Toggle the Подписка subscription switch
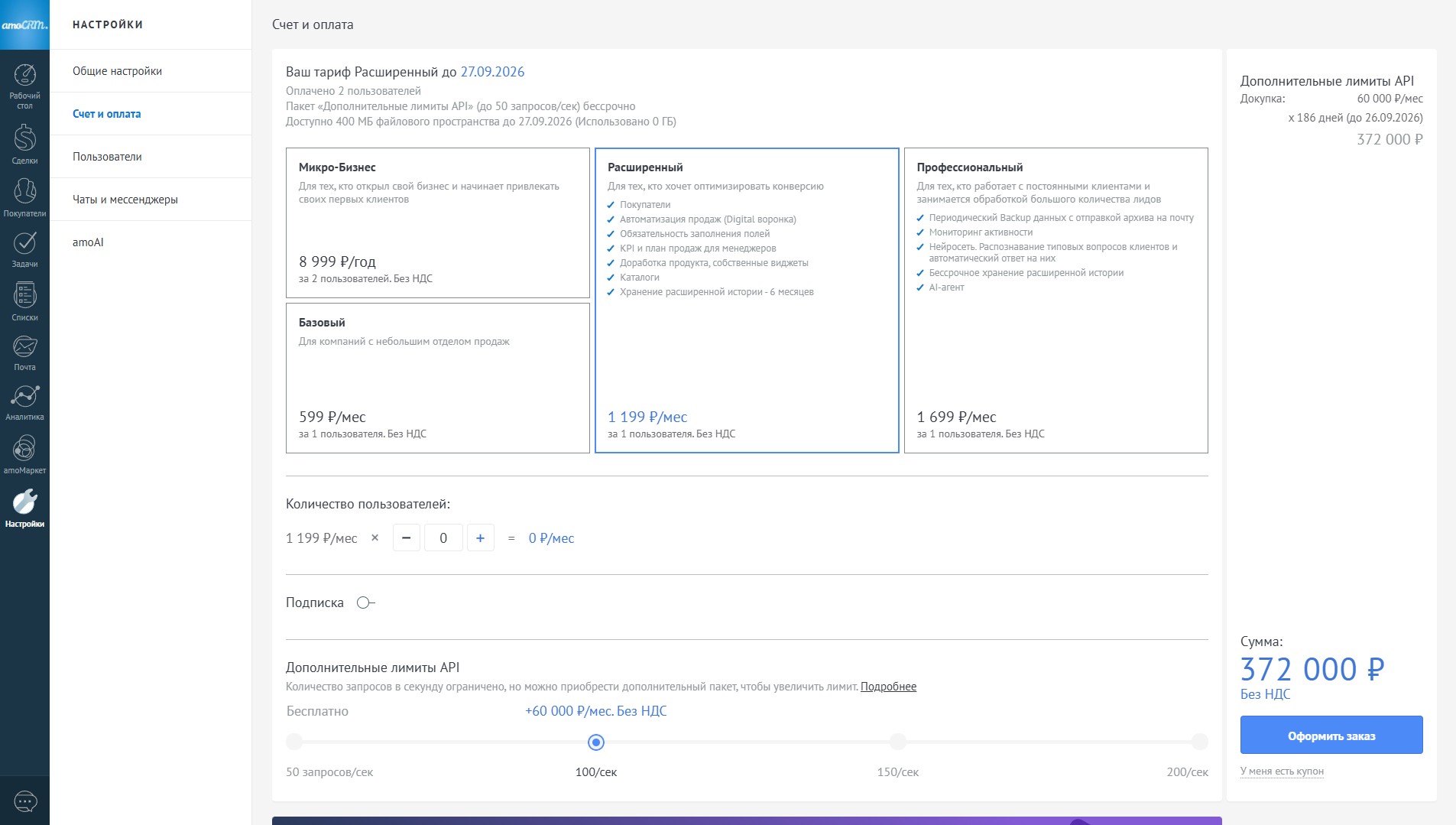This screenshot has height=825, width=1456. click(x=365, y=603)
